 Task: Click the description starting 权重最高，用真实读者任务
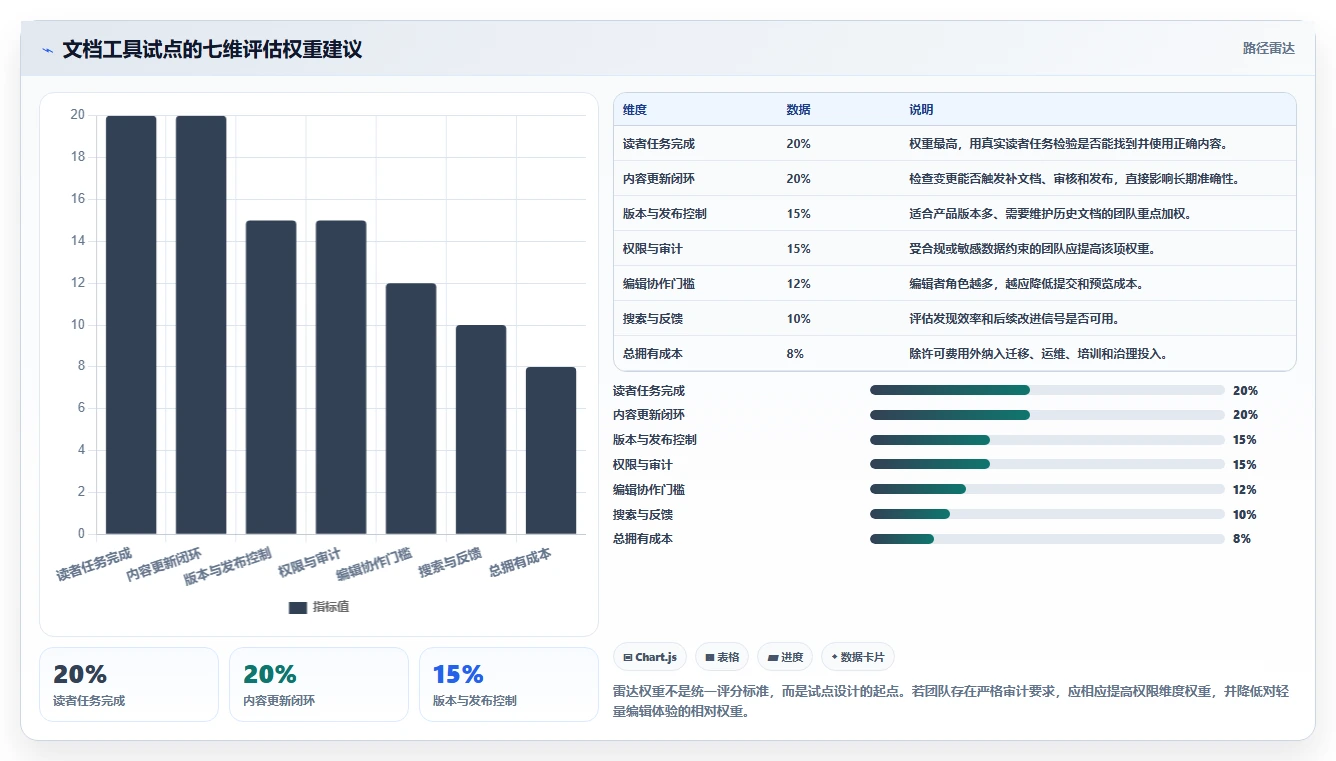pos(1068,144)
